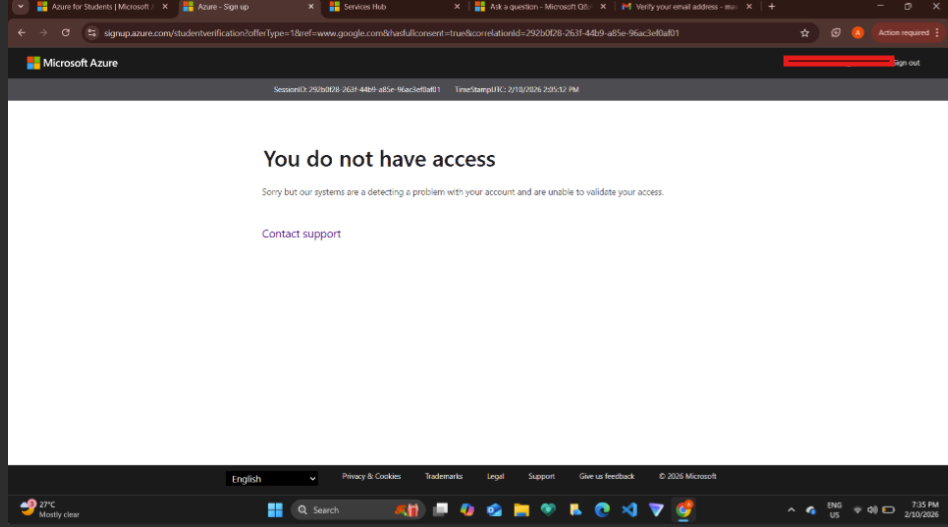Switch the ENG US input language

(x=834, y=510)
